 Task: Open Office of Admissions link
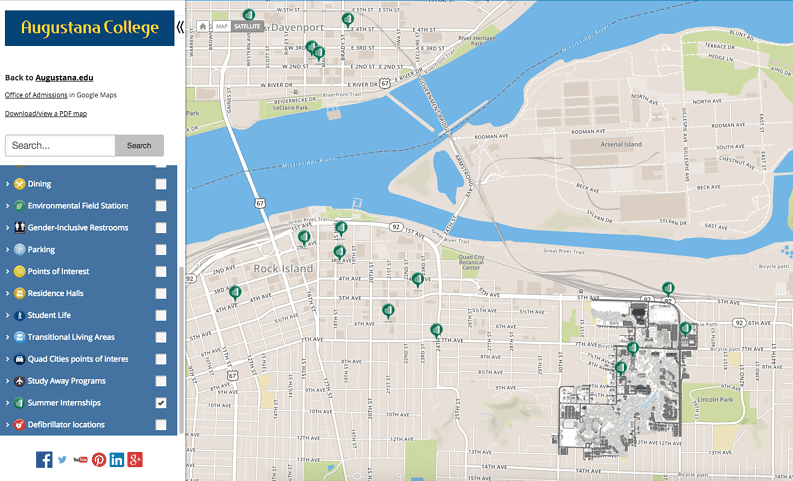click(x=36, y=95)
